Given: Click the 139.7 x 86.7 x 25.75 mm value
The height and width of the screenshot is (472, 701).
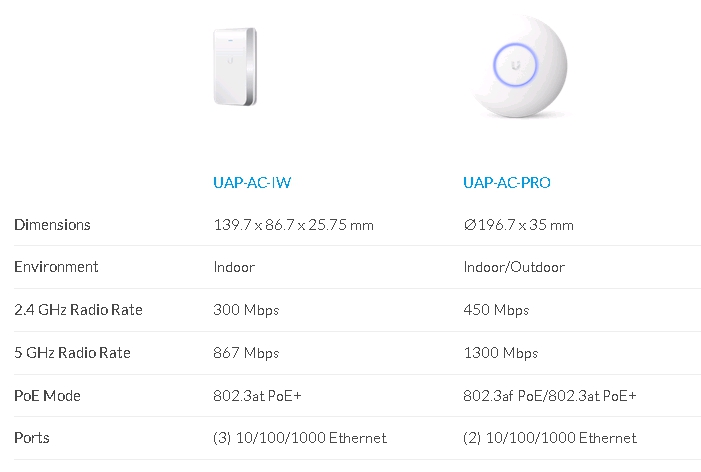Looking at the screenshot, I should [293, 225].
